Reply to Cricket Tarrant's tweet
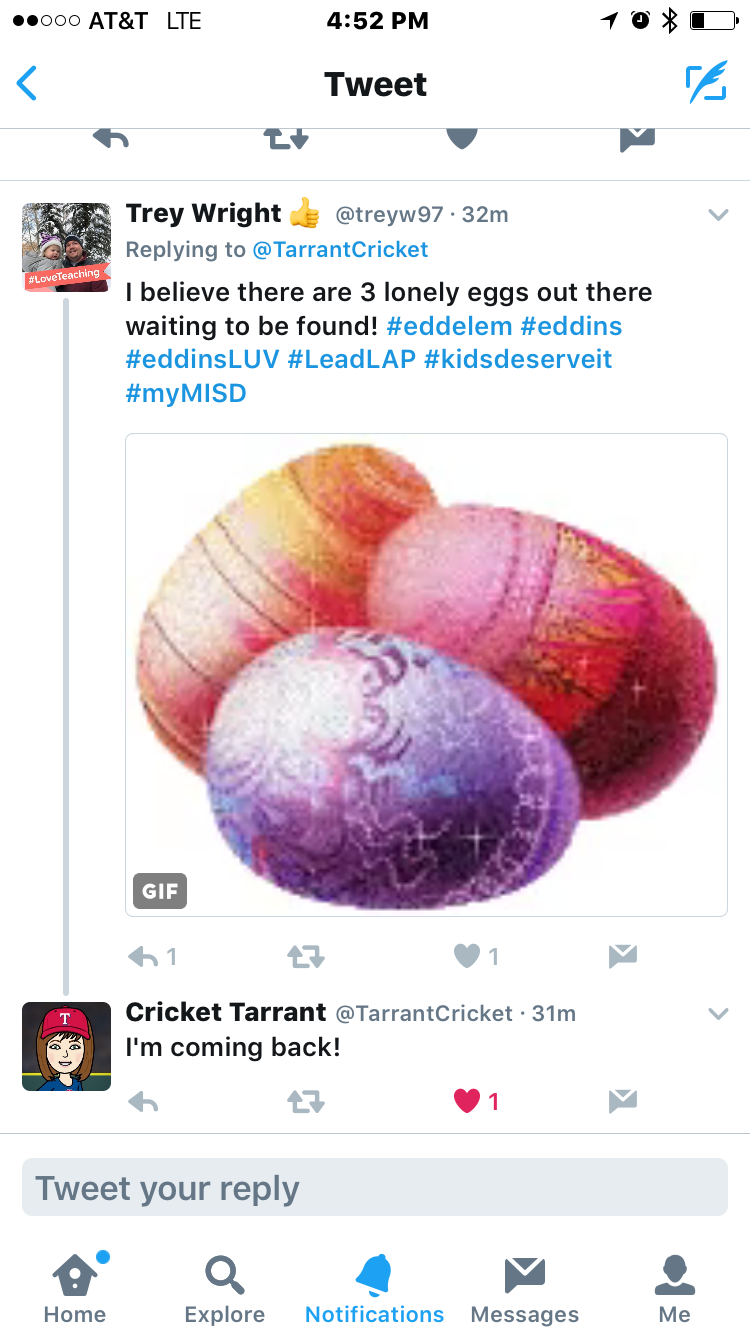750x1334 pixels. click(x=144, y=1101)
